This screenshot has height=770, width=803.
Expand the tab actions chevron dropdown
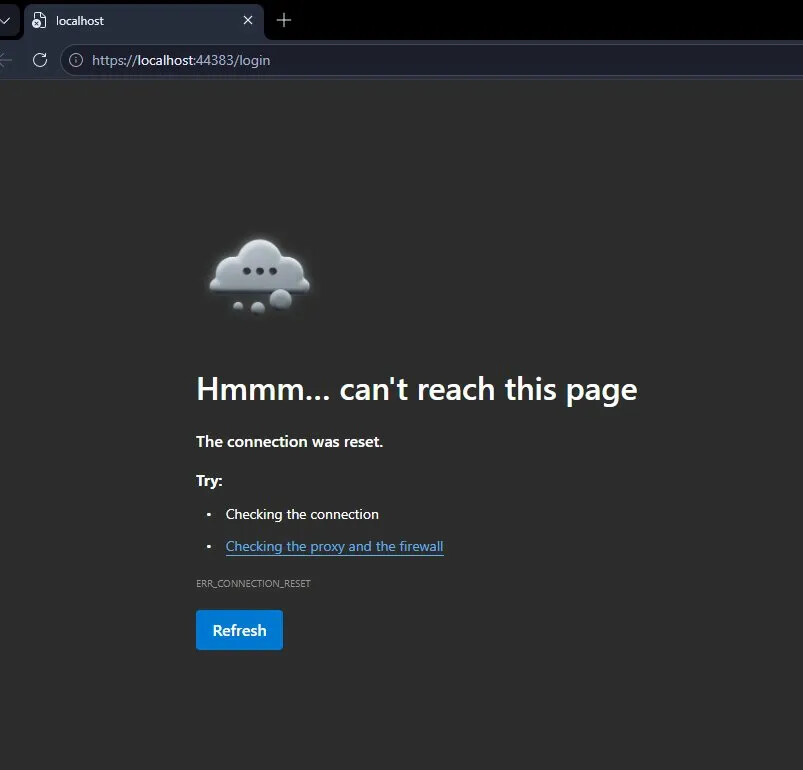pyautogui.click(x=5, y=20)
